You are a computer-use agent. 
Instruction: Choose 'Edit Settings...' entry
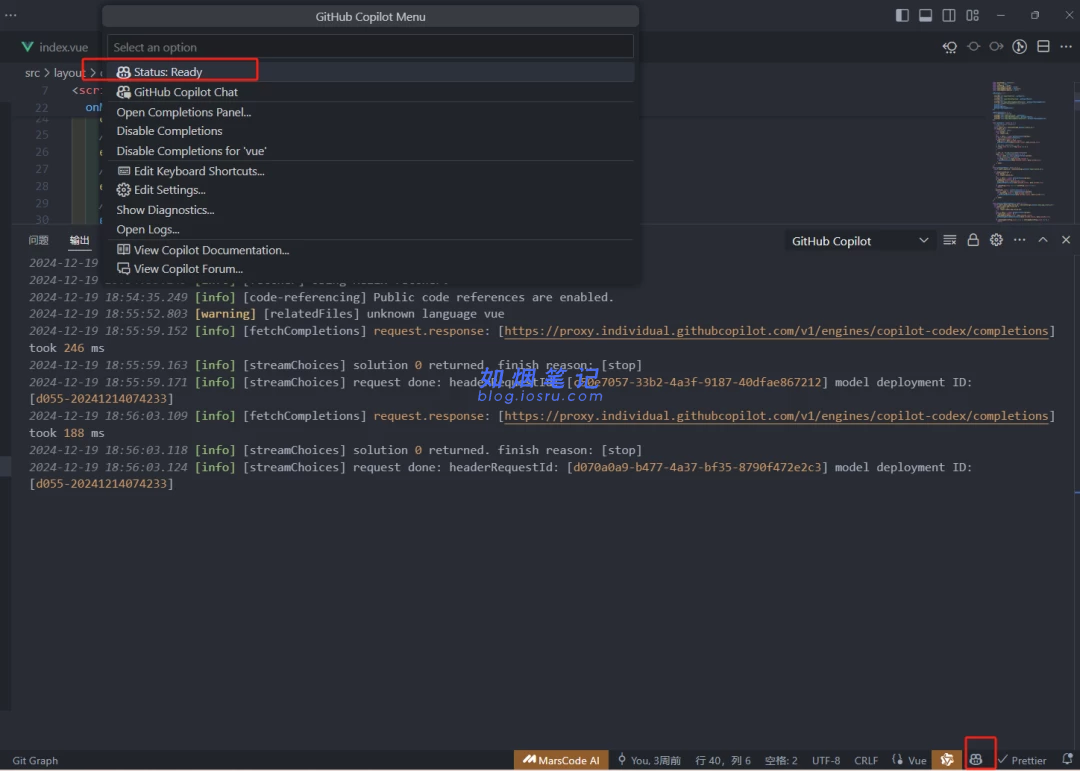pyautogui.click(x=370, y=189)
